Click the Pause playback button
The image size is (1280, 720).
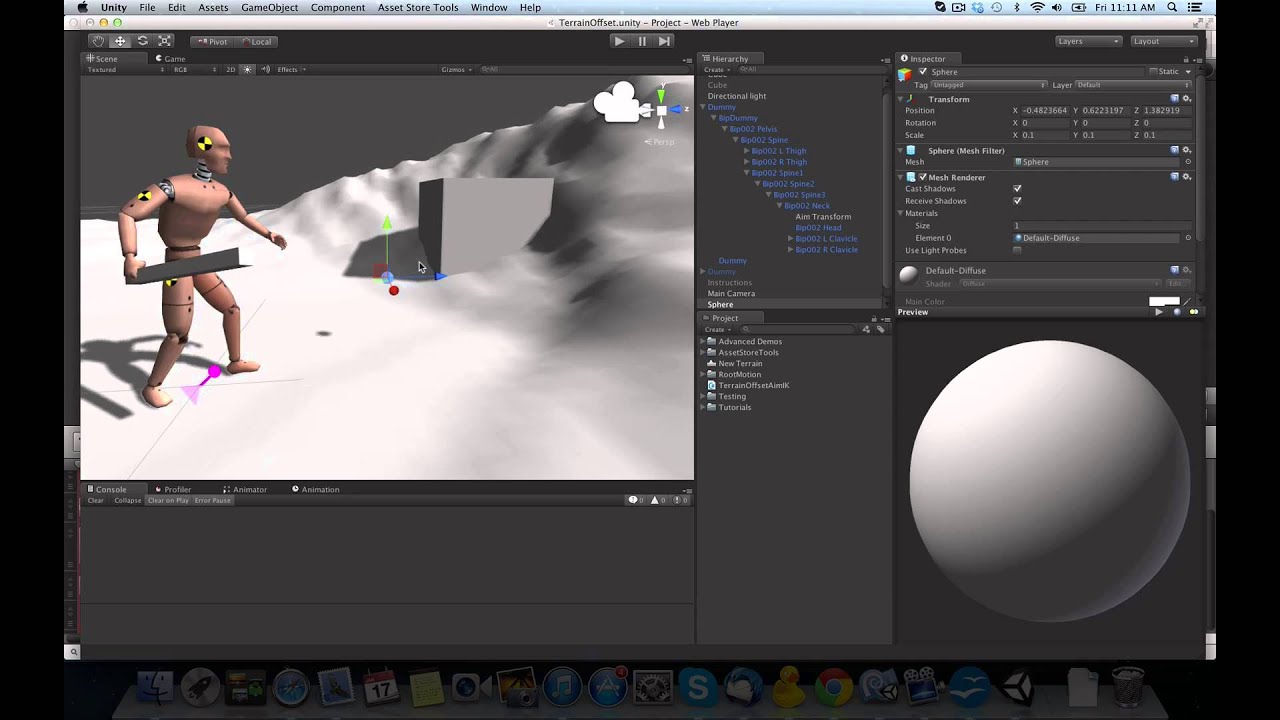tap(642, 41)
